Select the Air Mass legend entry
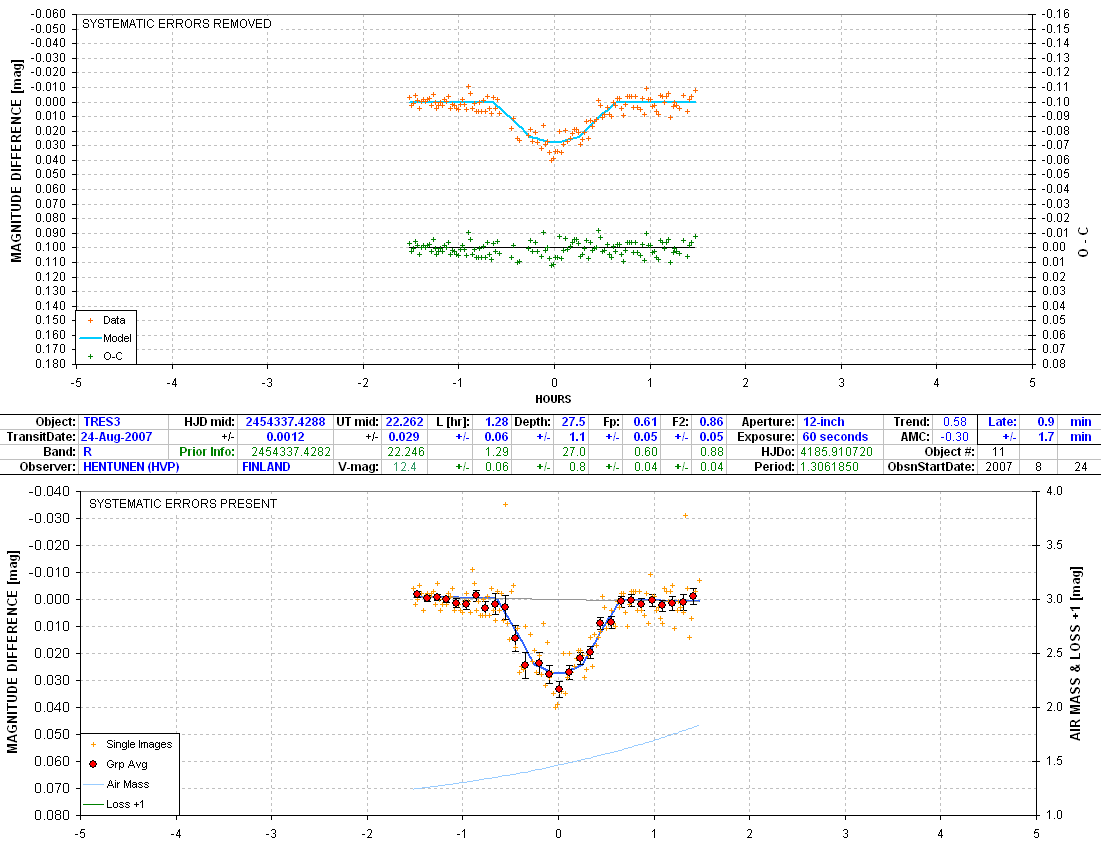 pos(127,784)
